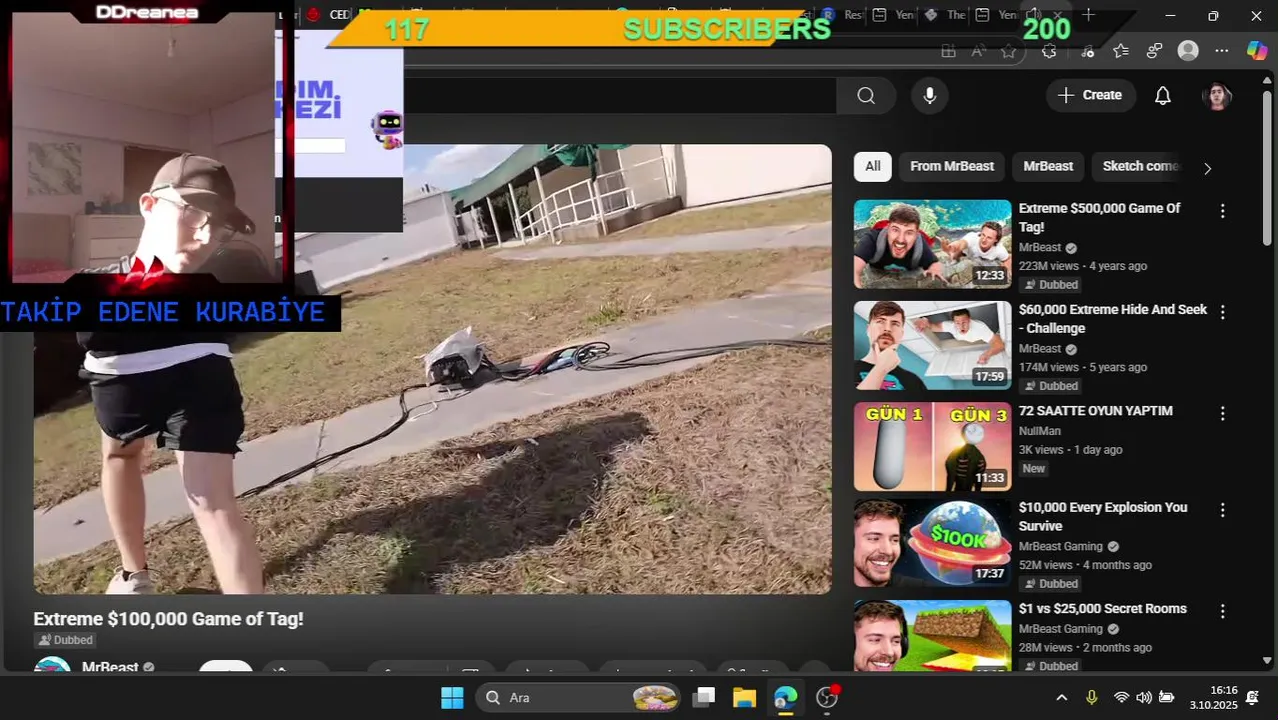The image size is (1278, 720).
Task: Click the YouTube Create button
Action: point(1091,95)
